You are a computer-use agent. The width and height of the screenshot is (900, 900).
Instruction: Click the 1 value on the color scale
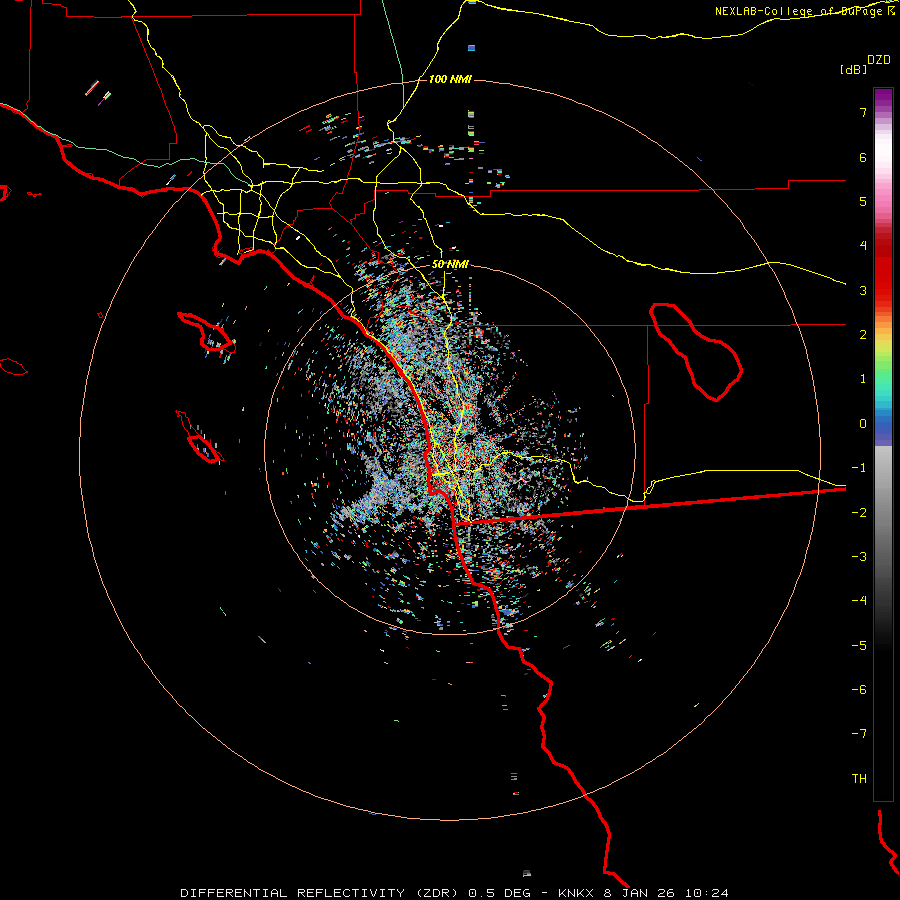click(863, 379)
